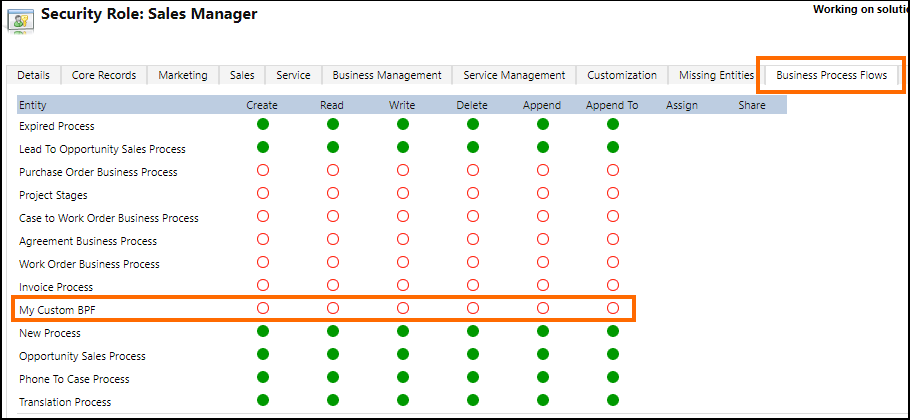Select the New Process entity label
Screen dimensions: 910x420
(50, 333)
